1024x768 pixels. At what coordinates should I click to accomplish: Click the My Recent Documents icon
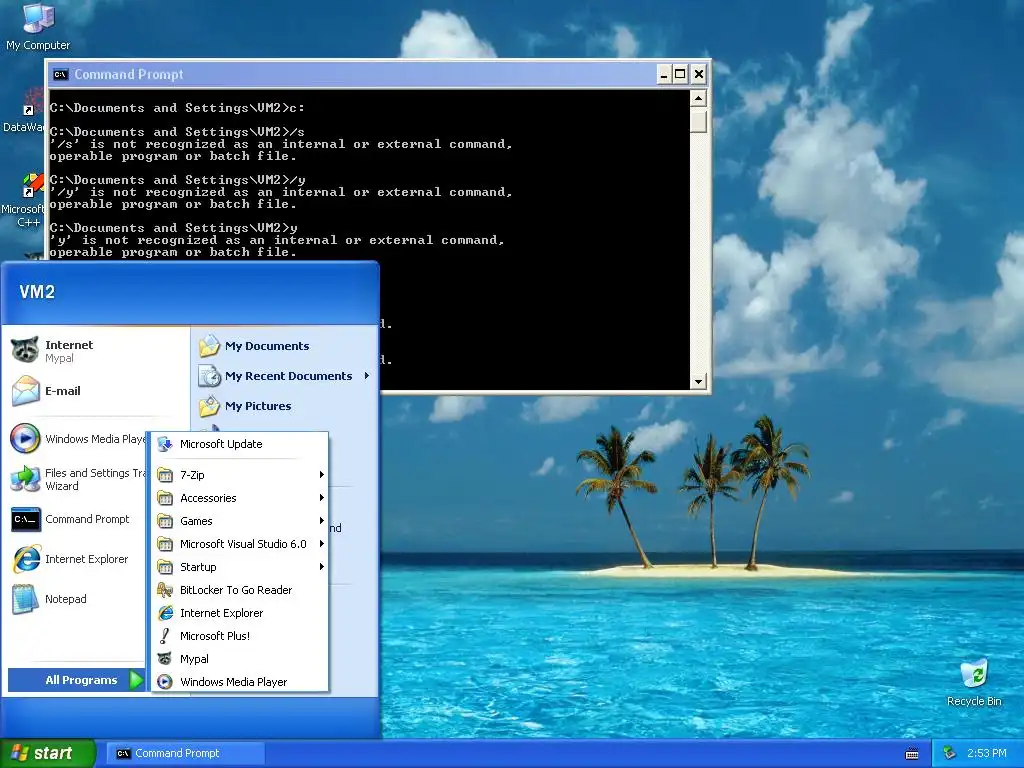(x=209, y=376)
